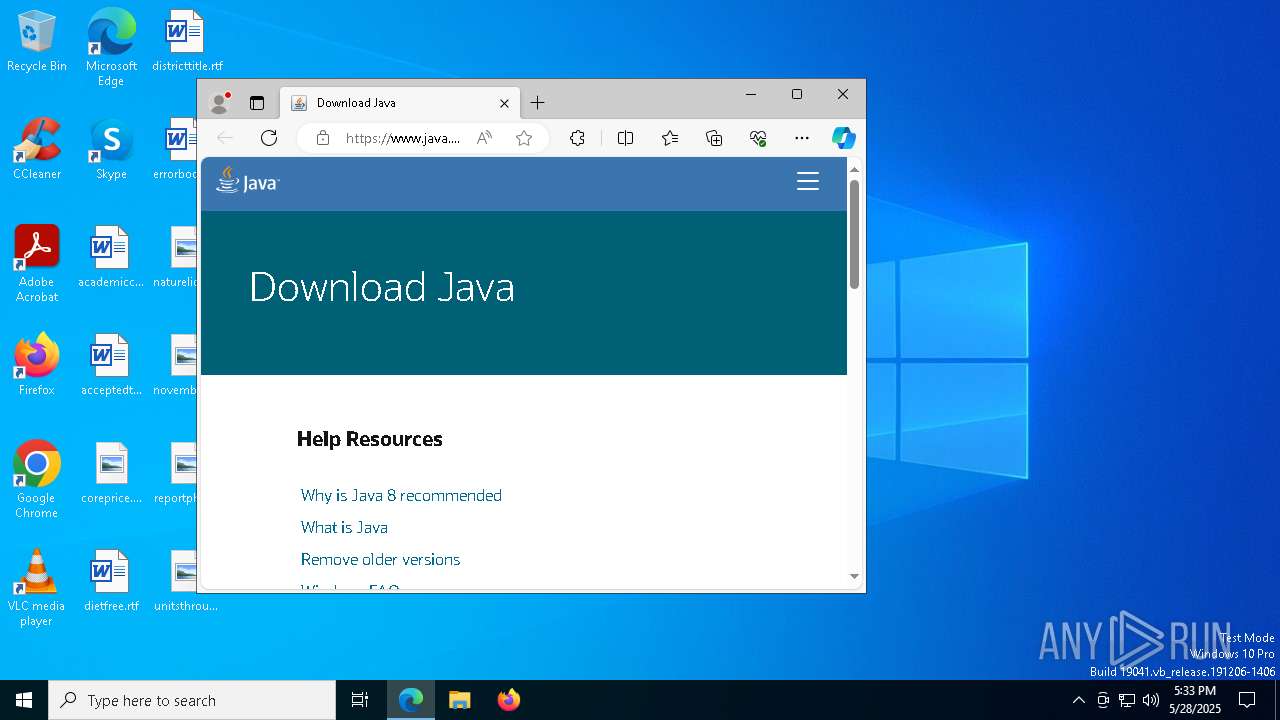Open a new tab with plus button

[538, 103]
